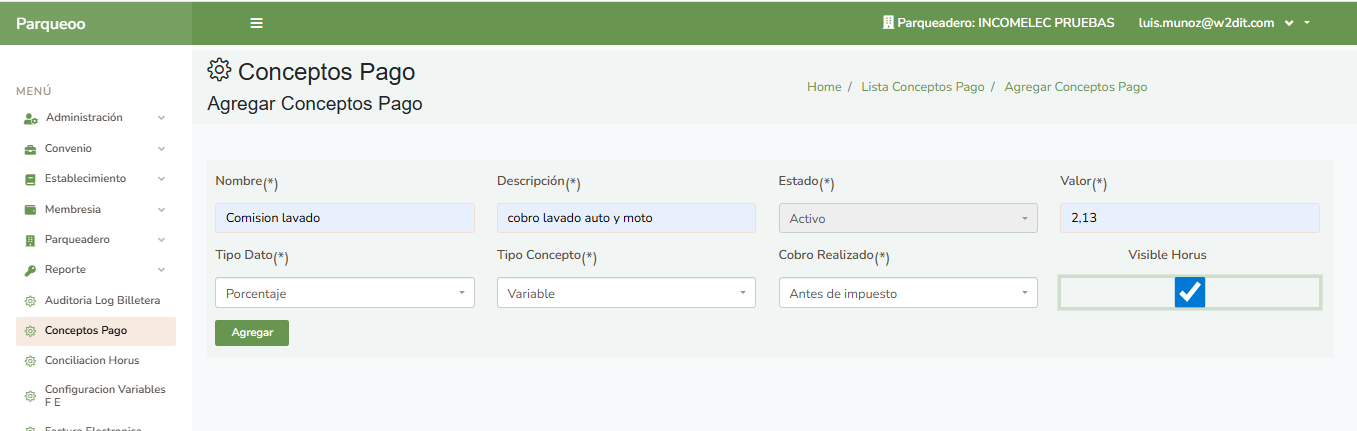Click into the Valor input field
Viewport: 1357px width, 431px height.
click(1189, 218)
